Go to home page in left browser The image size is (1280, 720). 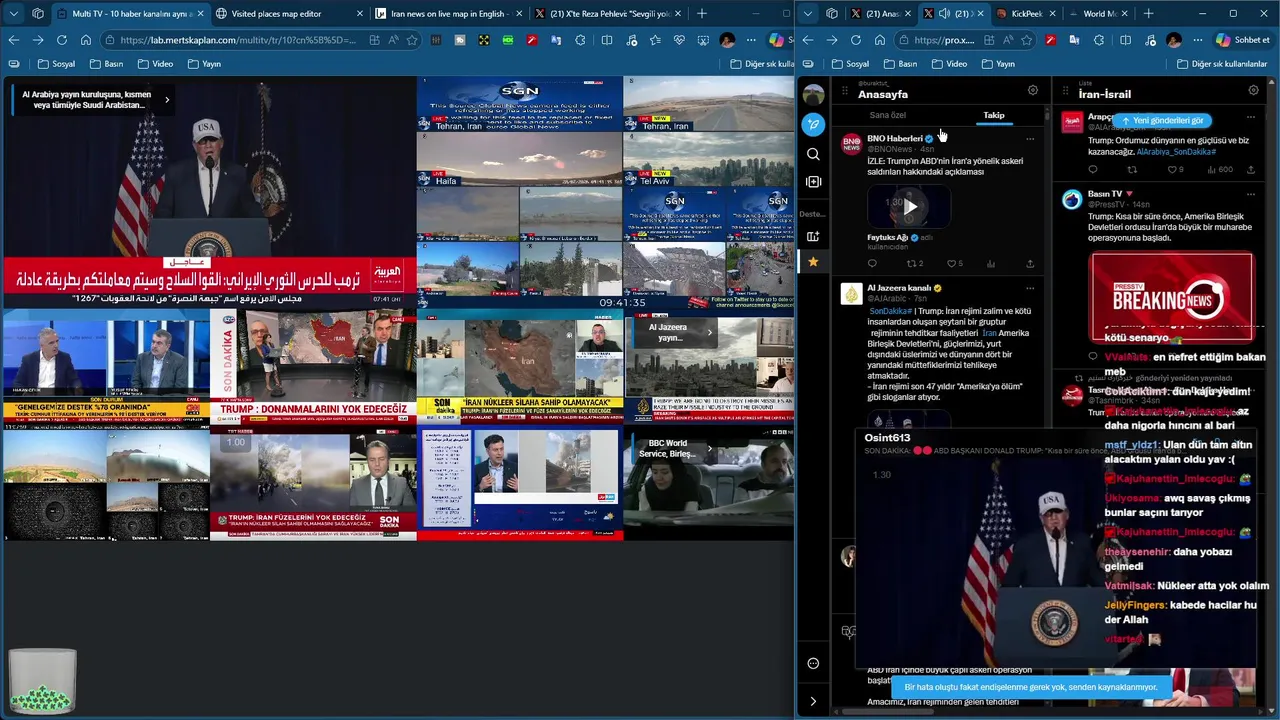[x=86, y=40]
